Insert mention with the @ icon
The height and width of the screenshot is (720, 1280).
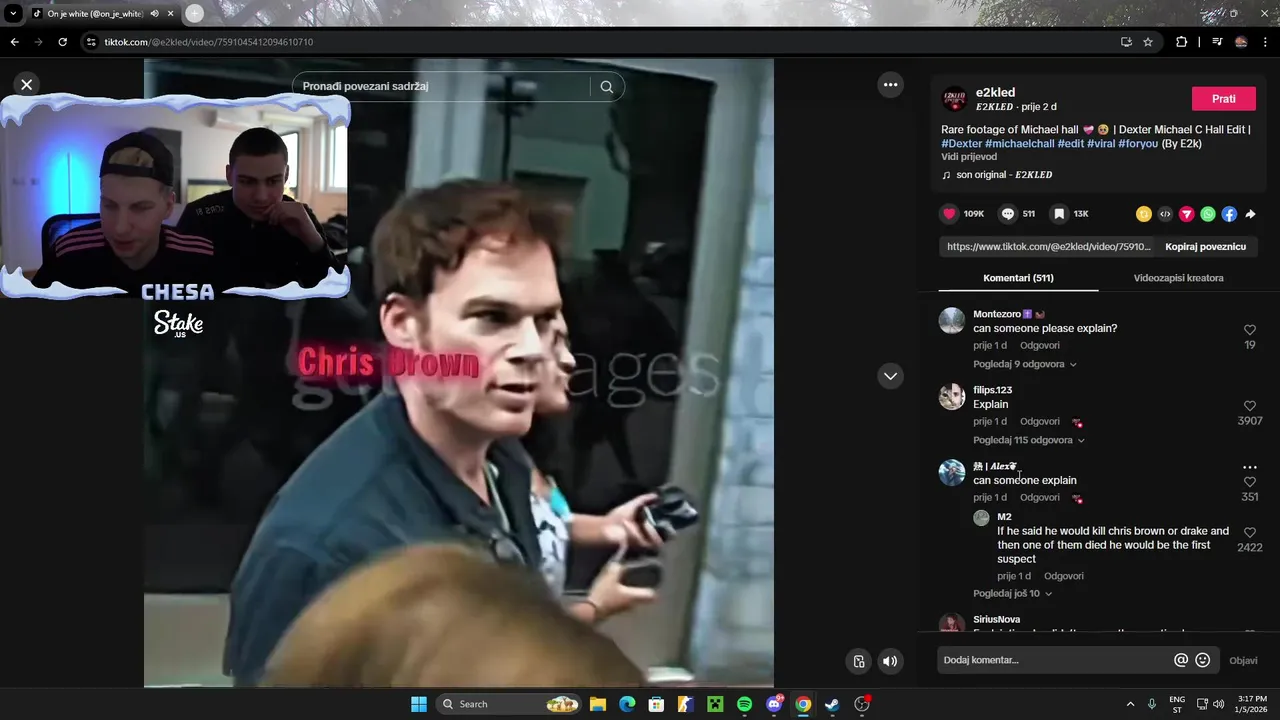pyautogui.click(x=1181, y=660)
